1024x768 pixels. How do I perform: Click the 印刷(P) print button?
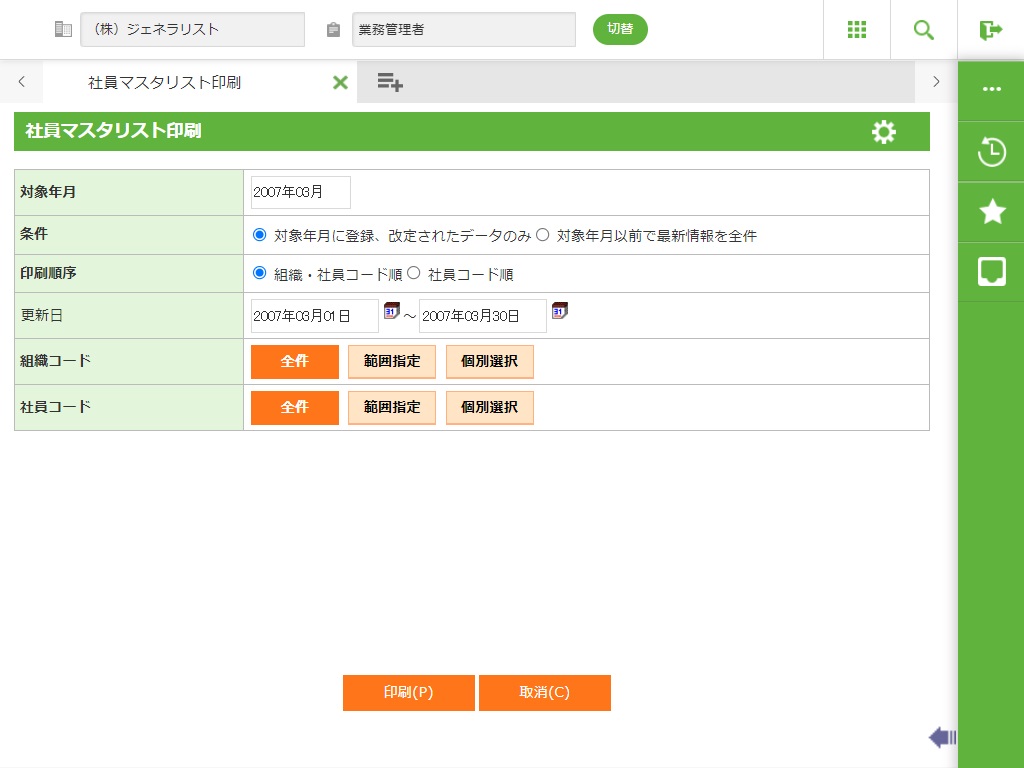pos(409,692)
